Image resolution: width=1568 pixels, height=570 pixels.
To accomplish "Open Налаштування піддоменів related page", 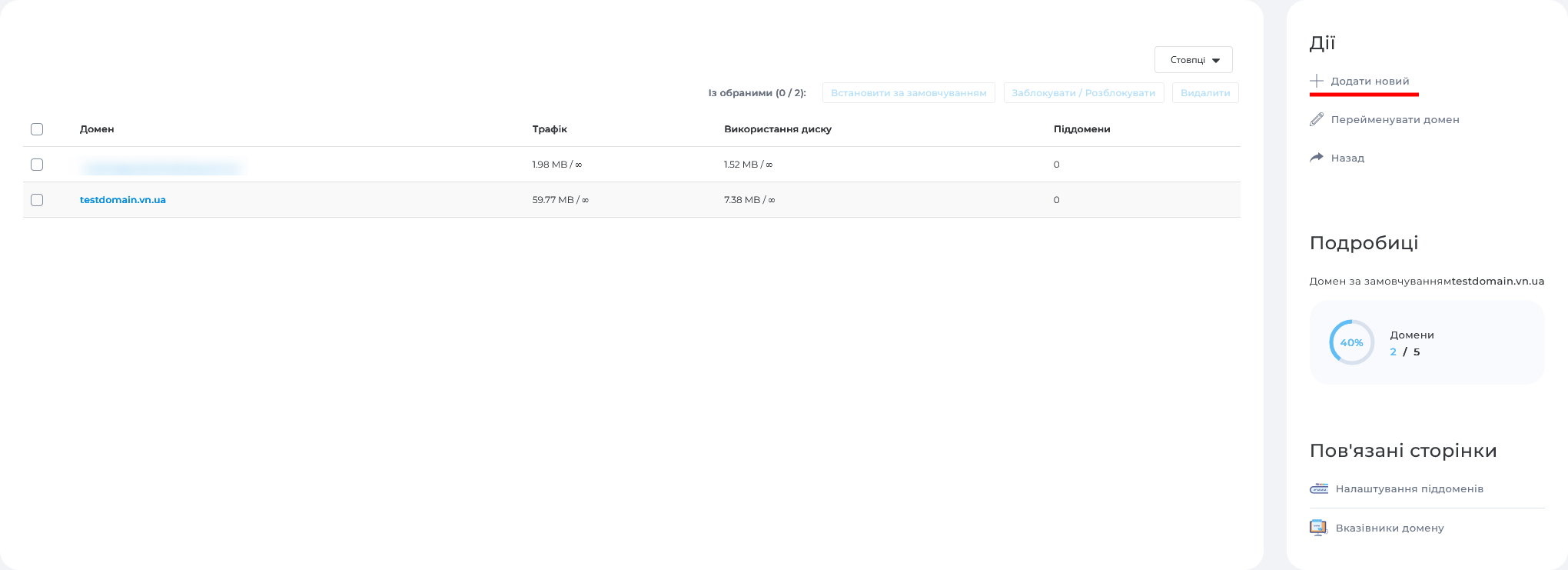I will (x=1409, y=489).
